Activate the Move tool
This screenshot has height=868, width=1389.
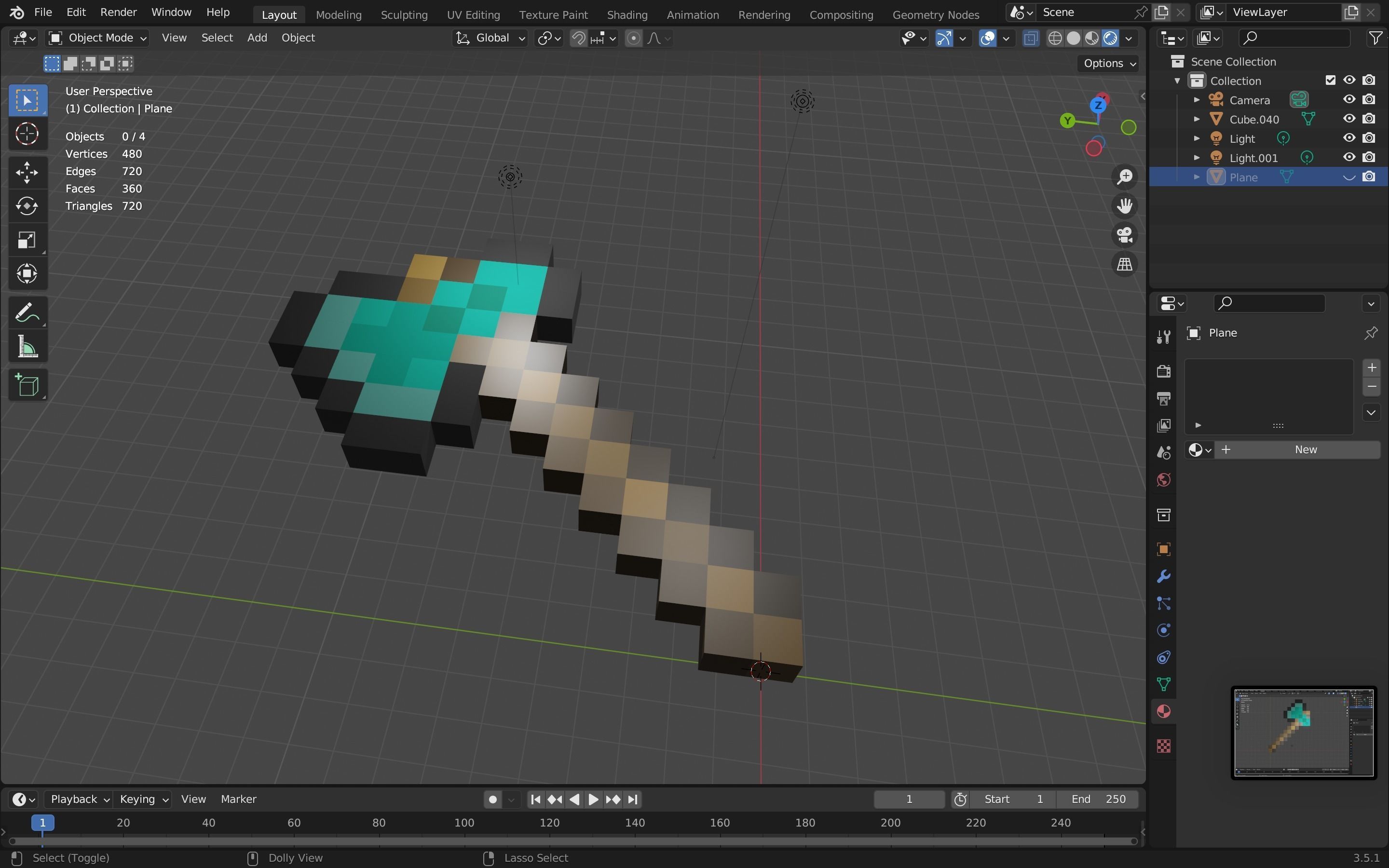pyautogui.click(x=27, y=172)
